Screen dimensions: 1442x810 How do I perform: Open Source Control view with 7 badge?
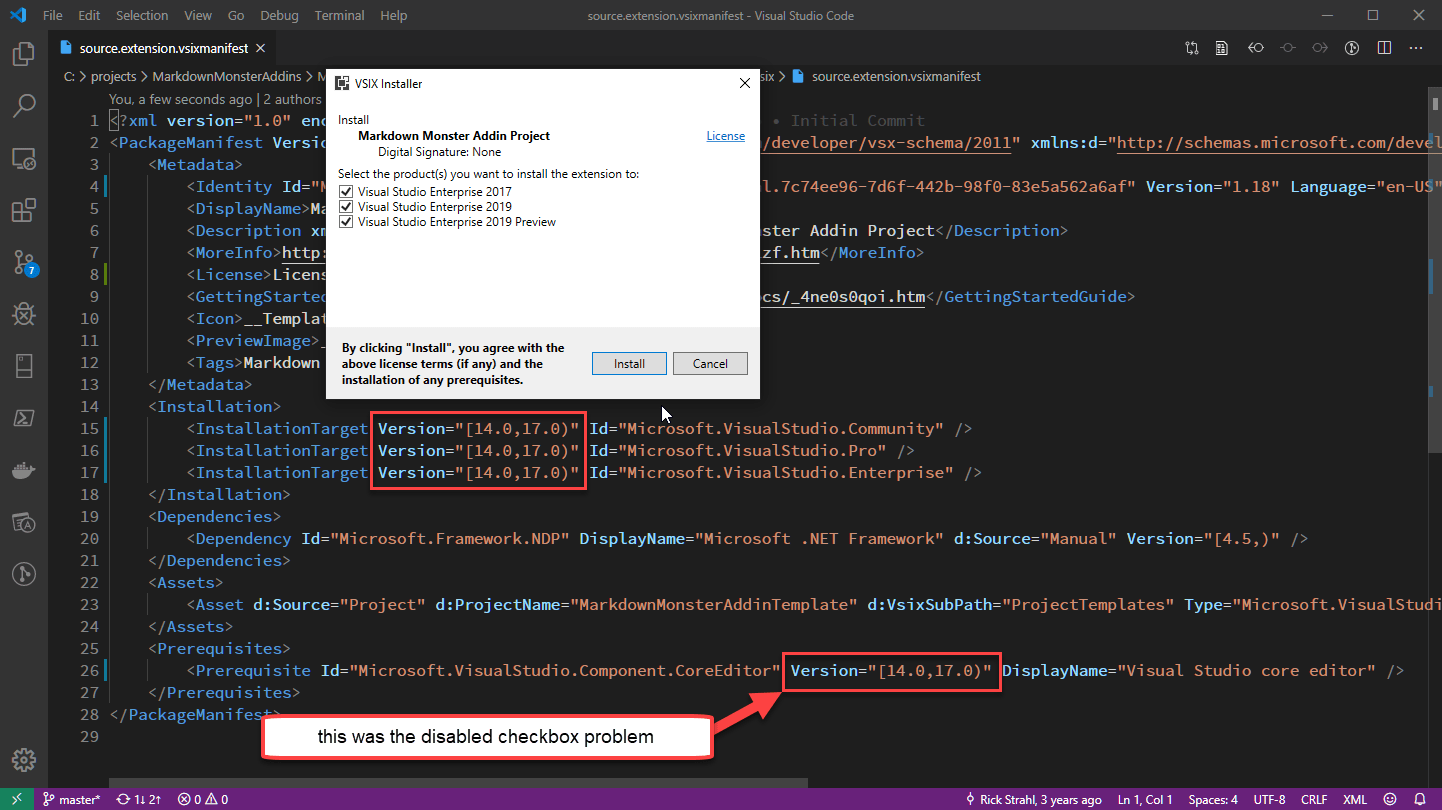(24, 263)
